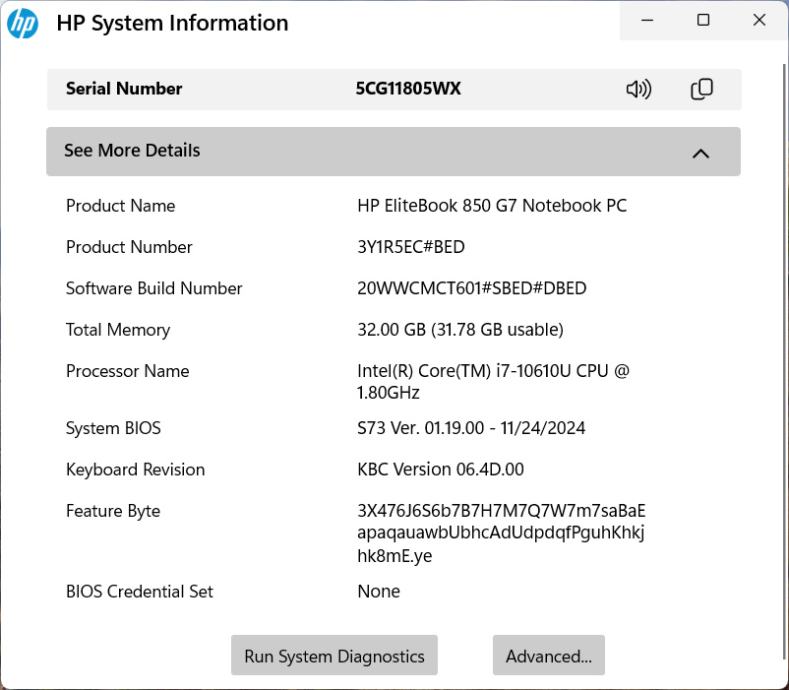789x690 pixels.
Task: Click the KBC Version 06.4D.00 text
Action: coord(440,470)
